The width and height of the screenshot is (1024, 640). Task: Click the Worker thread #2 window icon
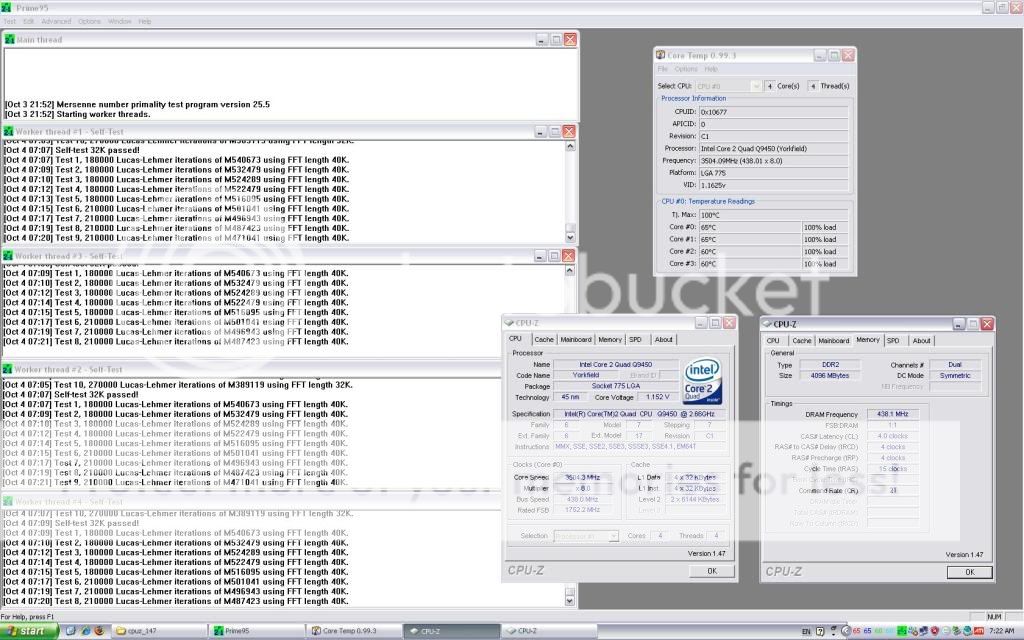click(x=10, y=370)
